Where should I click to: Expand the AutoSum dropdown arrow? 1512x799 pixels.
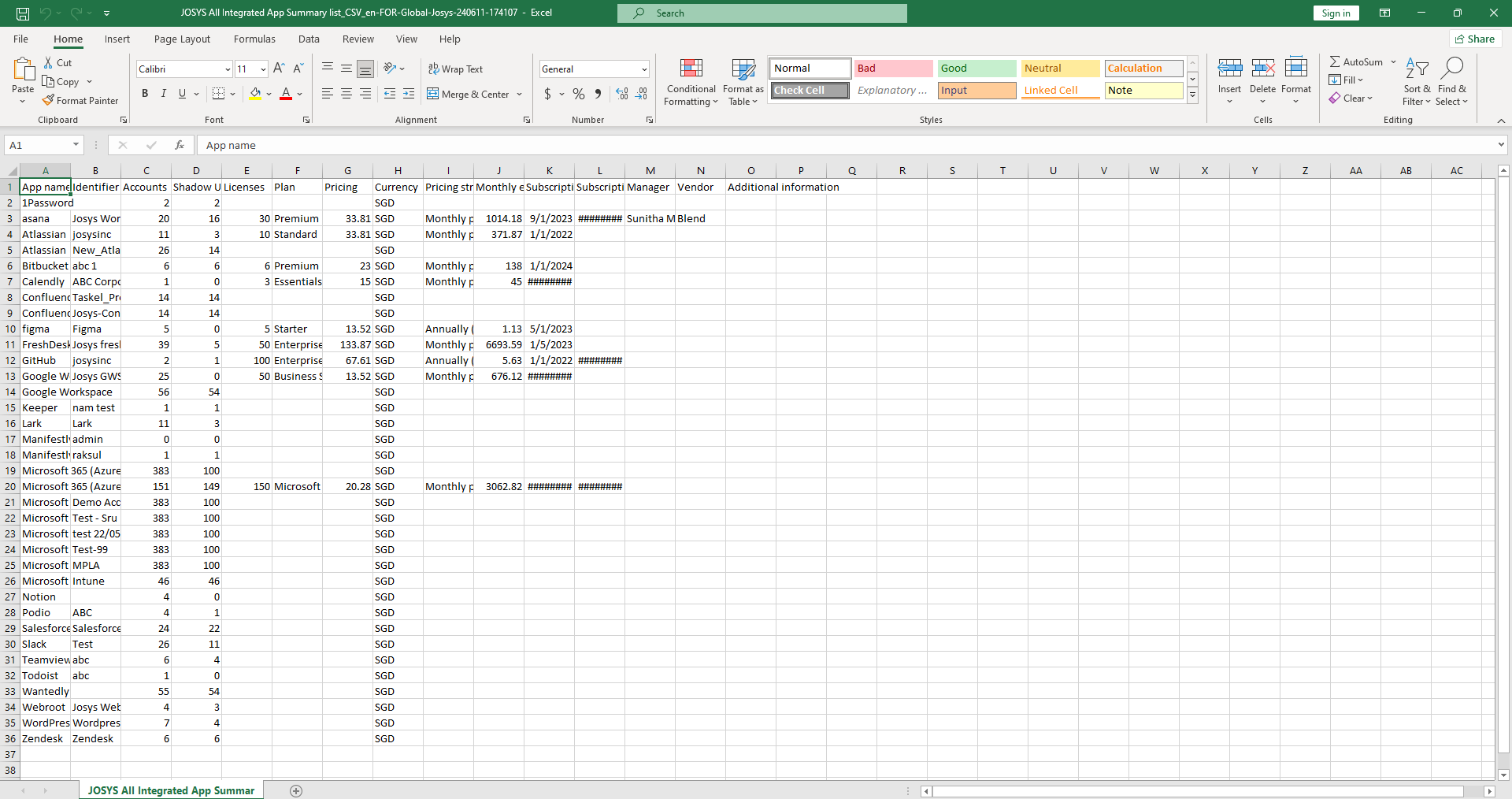pyautogui.click(x=1393, y=61)
